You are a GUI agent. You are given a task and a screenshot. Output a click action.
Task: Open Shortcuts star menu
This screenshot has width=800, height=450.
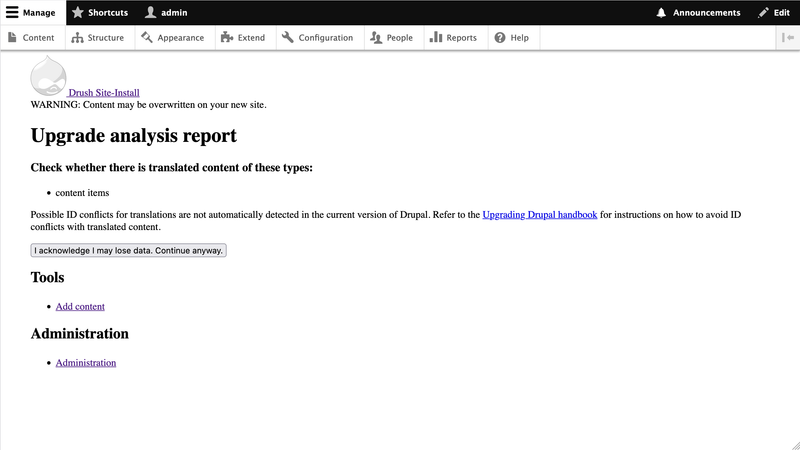(x=100, y=13)
